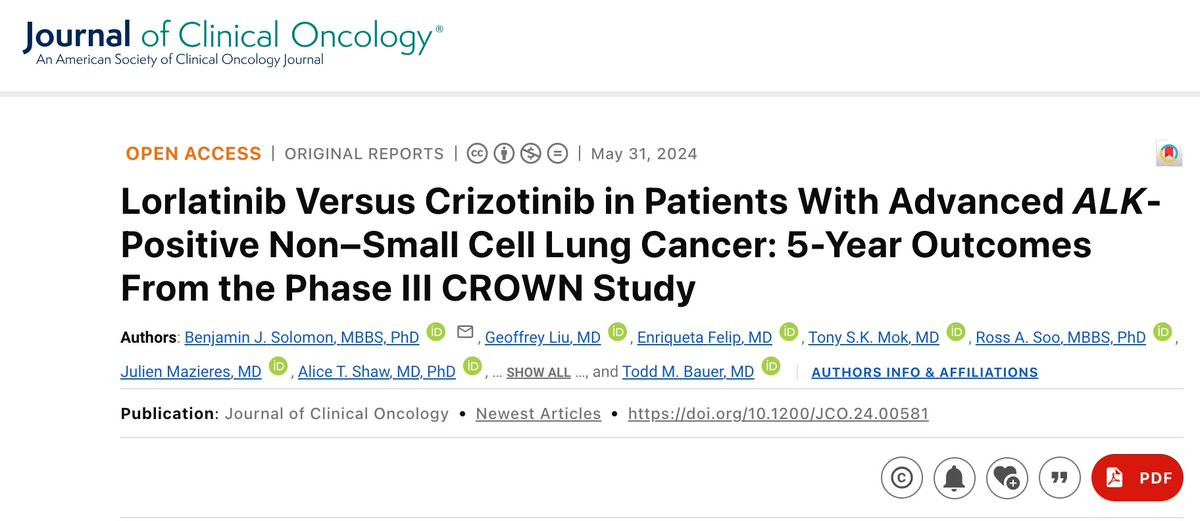Open Tony S.K. Mok author profile

(873, 337)
